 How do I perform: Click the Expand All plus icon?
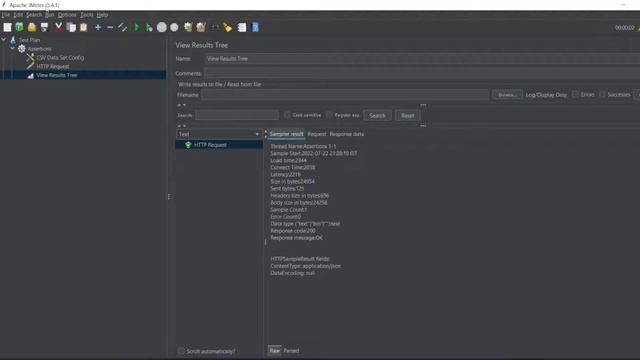tap(98, 27)
